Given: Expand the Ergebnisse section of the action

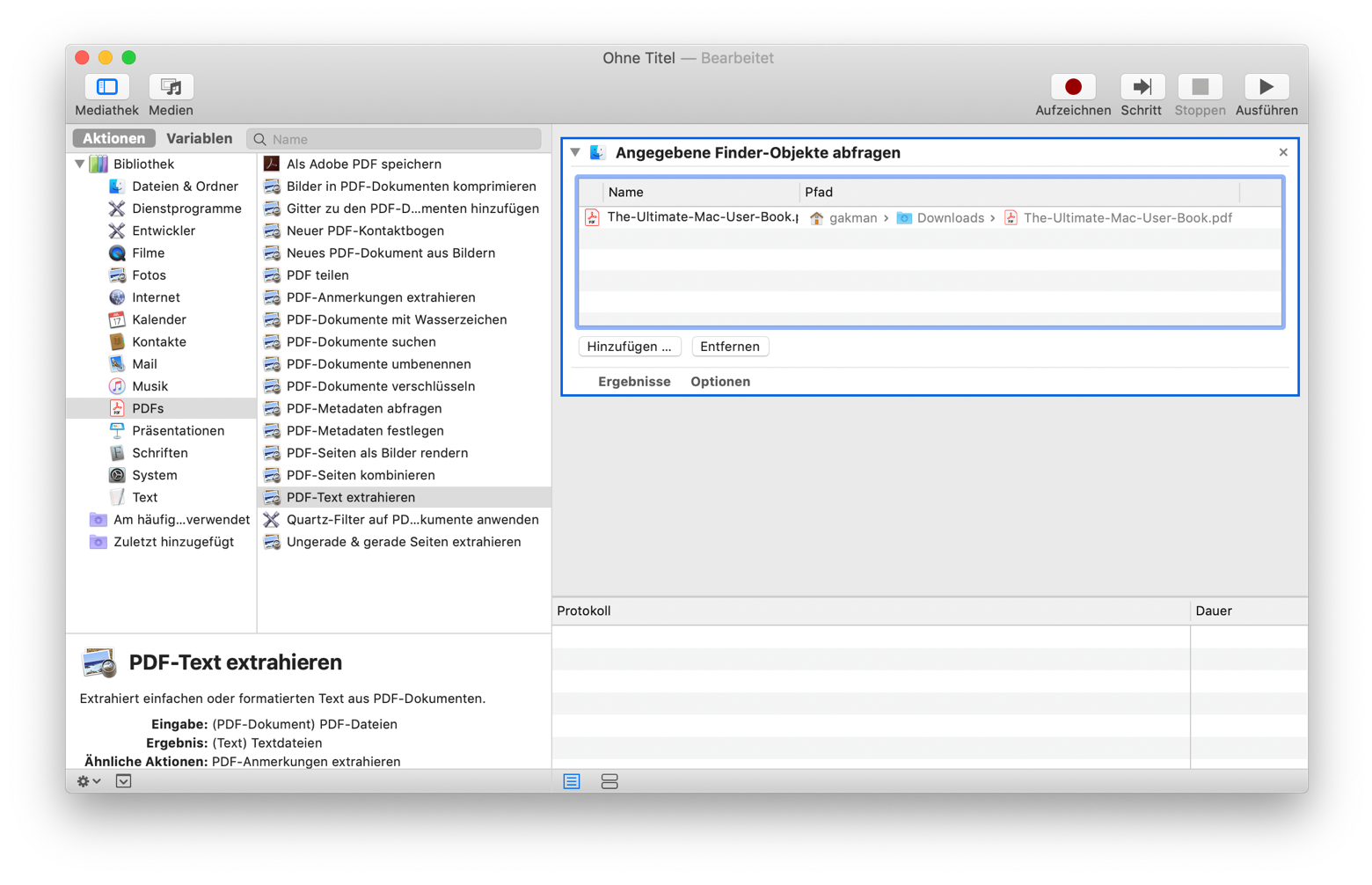Looking at the screenshot, I should tap(634, 381).
